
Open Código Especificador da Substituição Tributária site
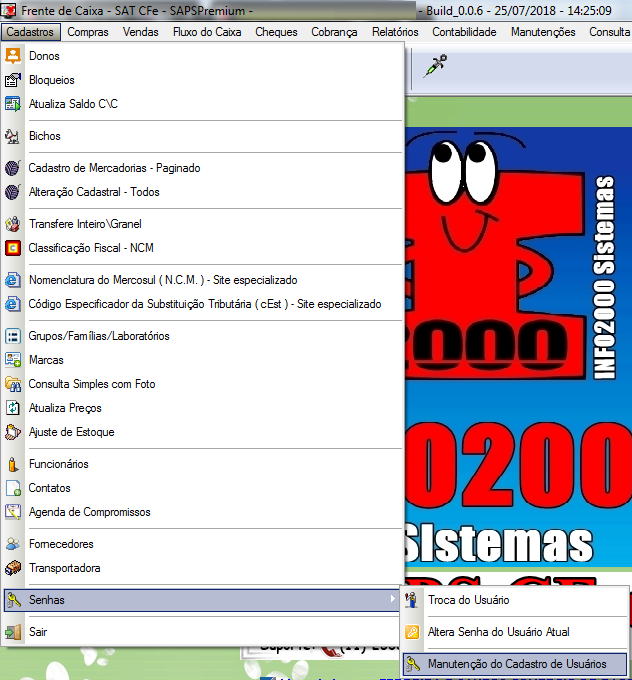pyautogui.click(x=204, y=304)
